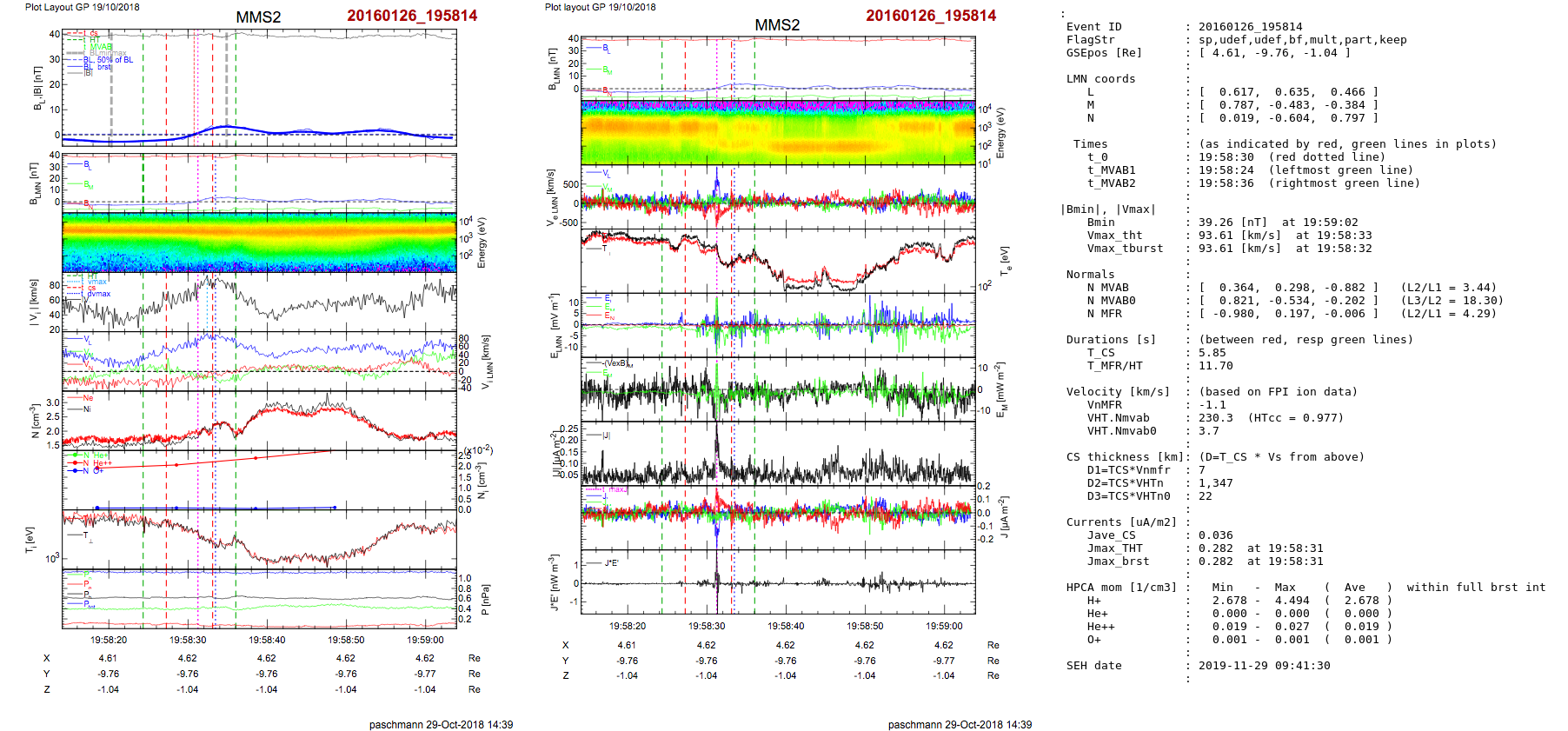This screenshot has width=1568, height=731.
Task: Select the Ne legend entry in density panel
Action: click(88, 398)
